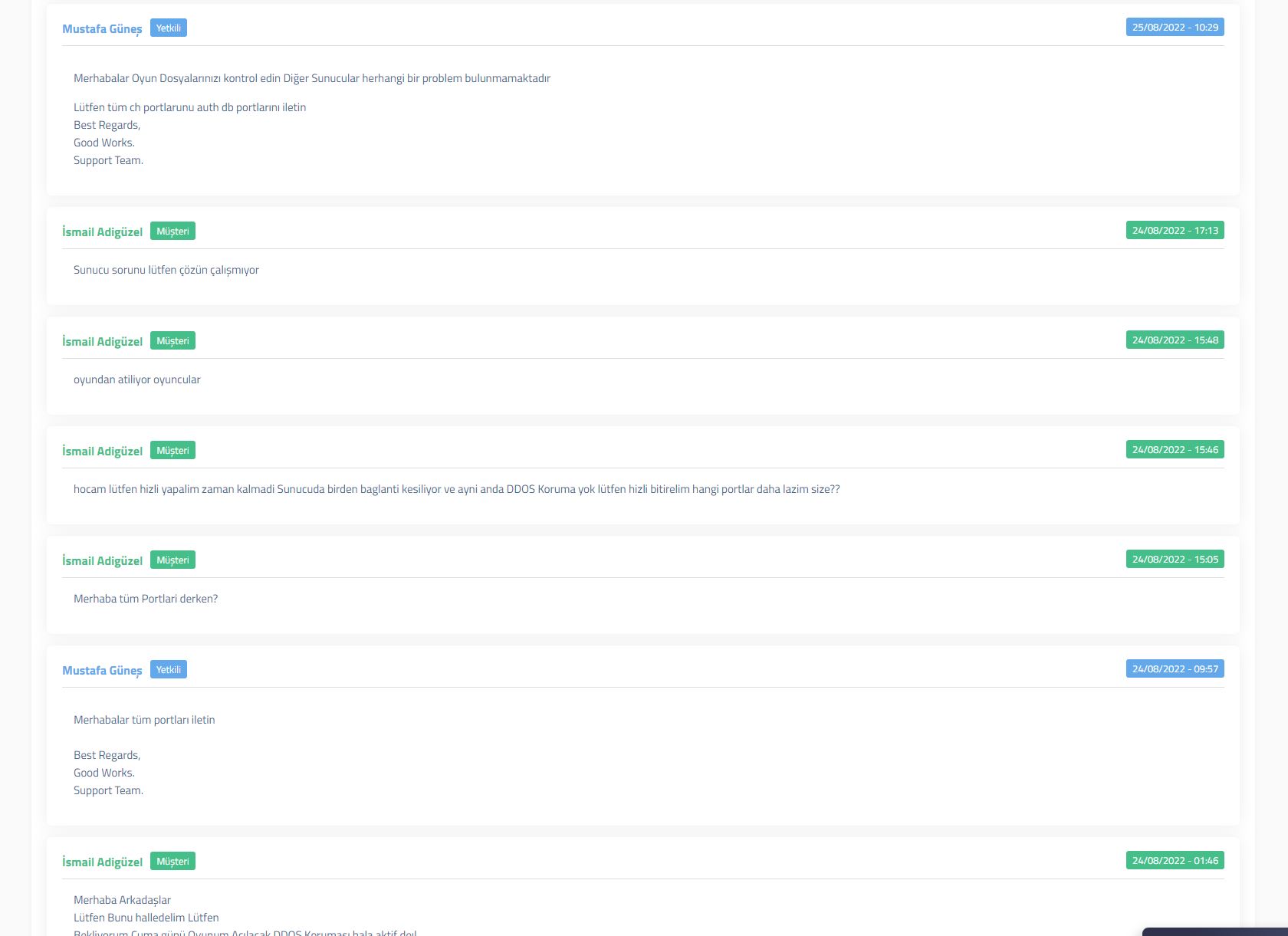Click the Yetkili badge on the 09:57 message
The image size is (1288, 936).
coord(169,670)
